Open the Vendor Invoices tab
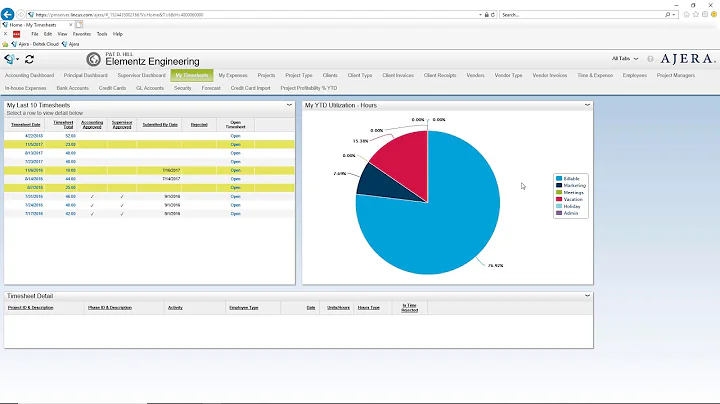The image size is (720, 404). (550, 75)
